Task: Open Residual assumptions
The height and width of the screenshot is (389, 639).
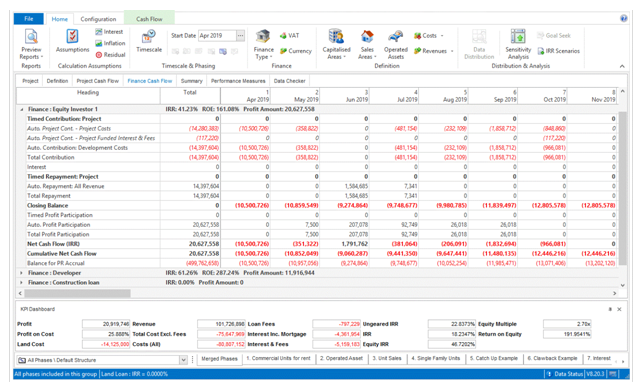Action: pos(110,55)
